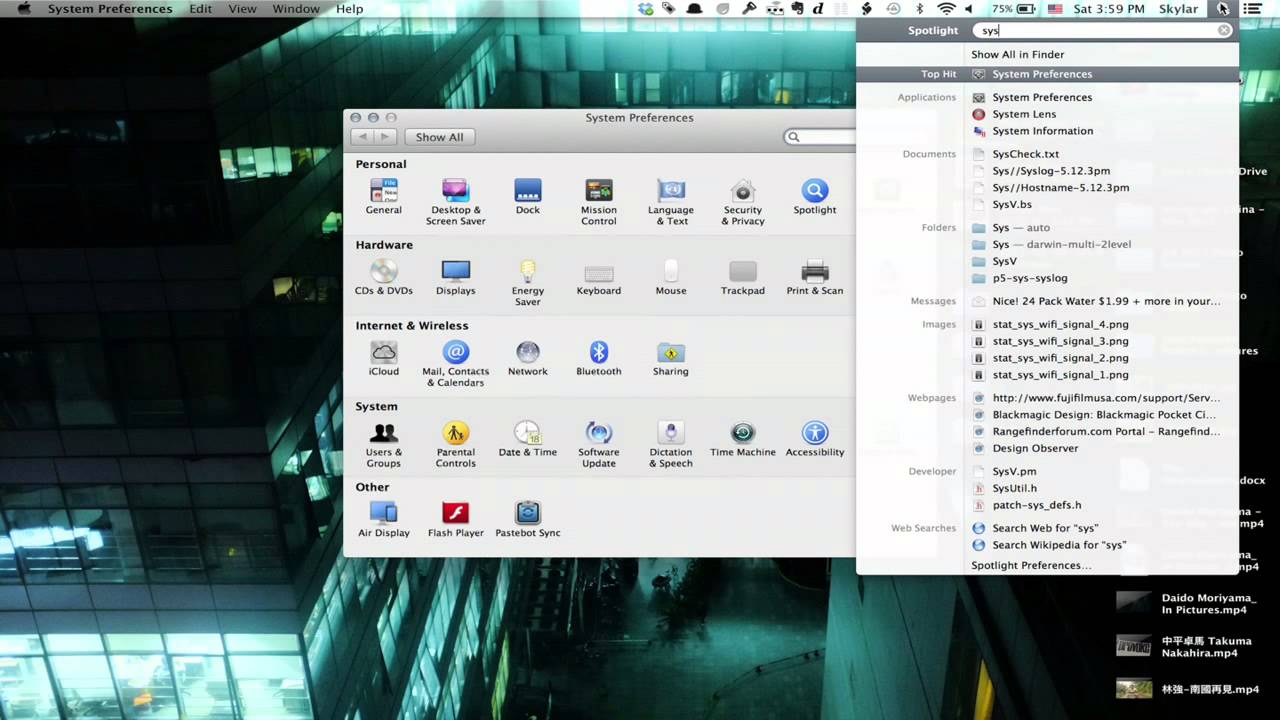Open Energy Saver settings
This screenshot has height=720, width=1280.
coord(527,270)
